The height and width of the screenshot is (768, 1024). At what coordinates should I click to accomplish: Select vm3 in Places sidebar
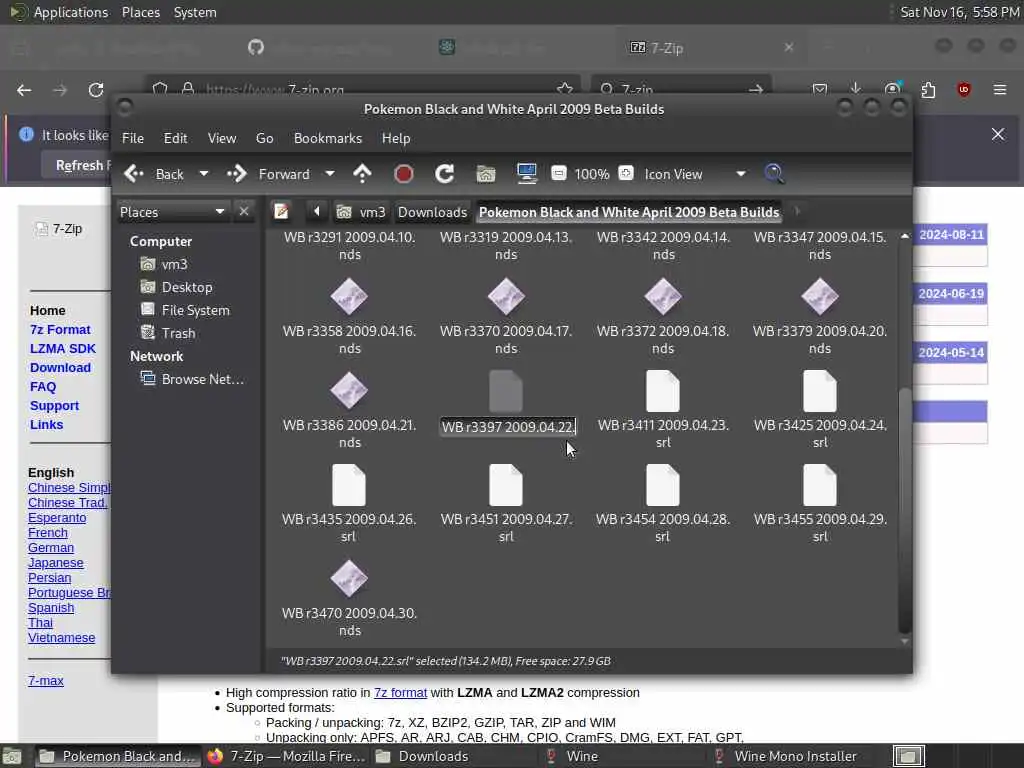pos(174,264)
